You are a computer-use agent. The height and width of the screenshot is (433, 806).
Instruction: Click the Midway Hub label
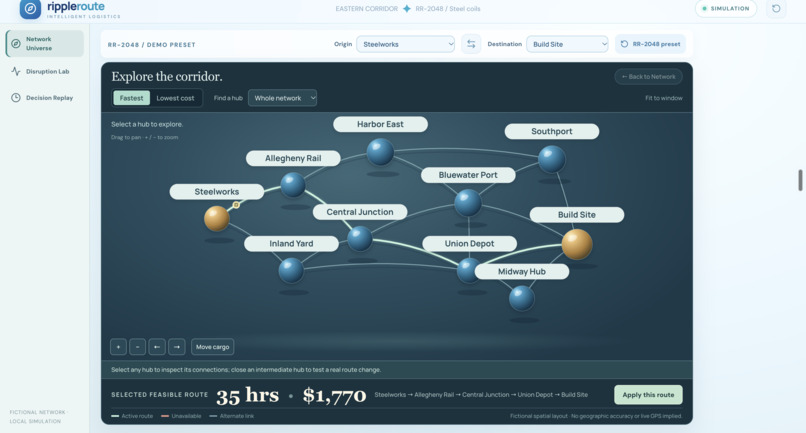522,272
